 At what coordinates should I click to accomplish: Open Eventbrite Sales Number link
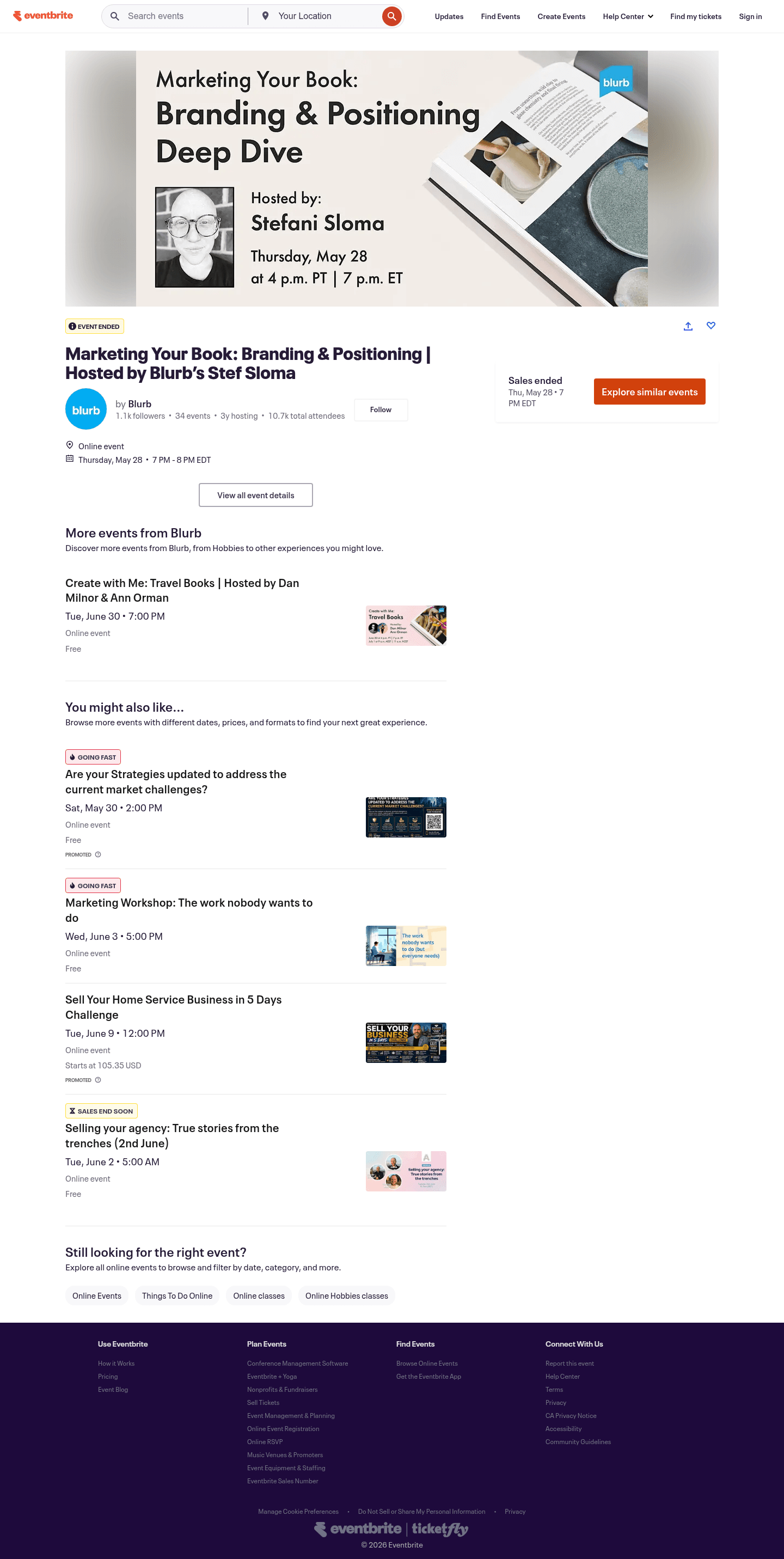(x=283, y=1481)
